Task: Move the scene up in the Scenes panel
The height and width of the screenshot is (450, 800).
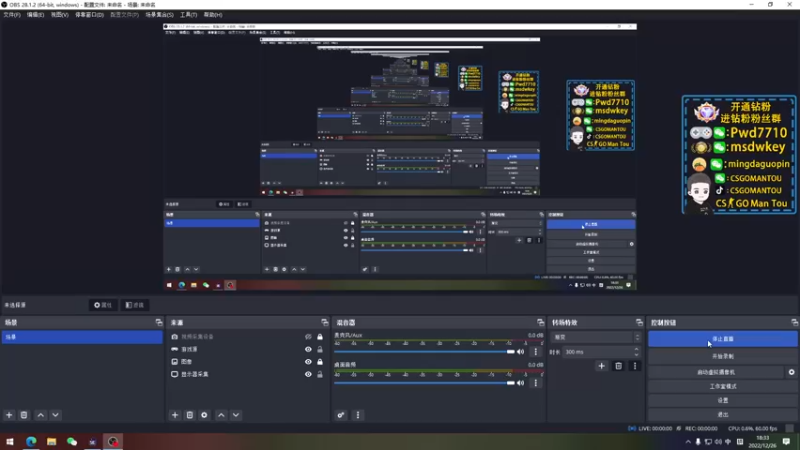Action: pyautogui.click(x=41, y=415)
